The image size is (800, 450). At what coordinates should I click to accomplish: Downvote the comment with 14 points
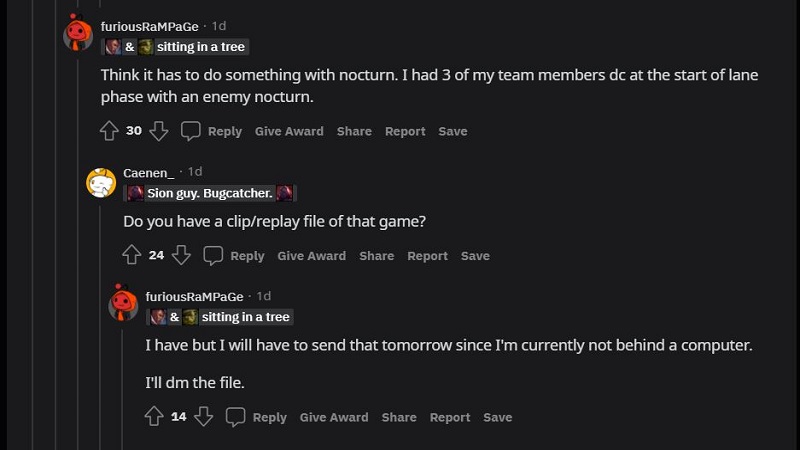click(x=204, y=417)
